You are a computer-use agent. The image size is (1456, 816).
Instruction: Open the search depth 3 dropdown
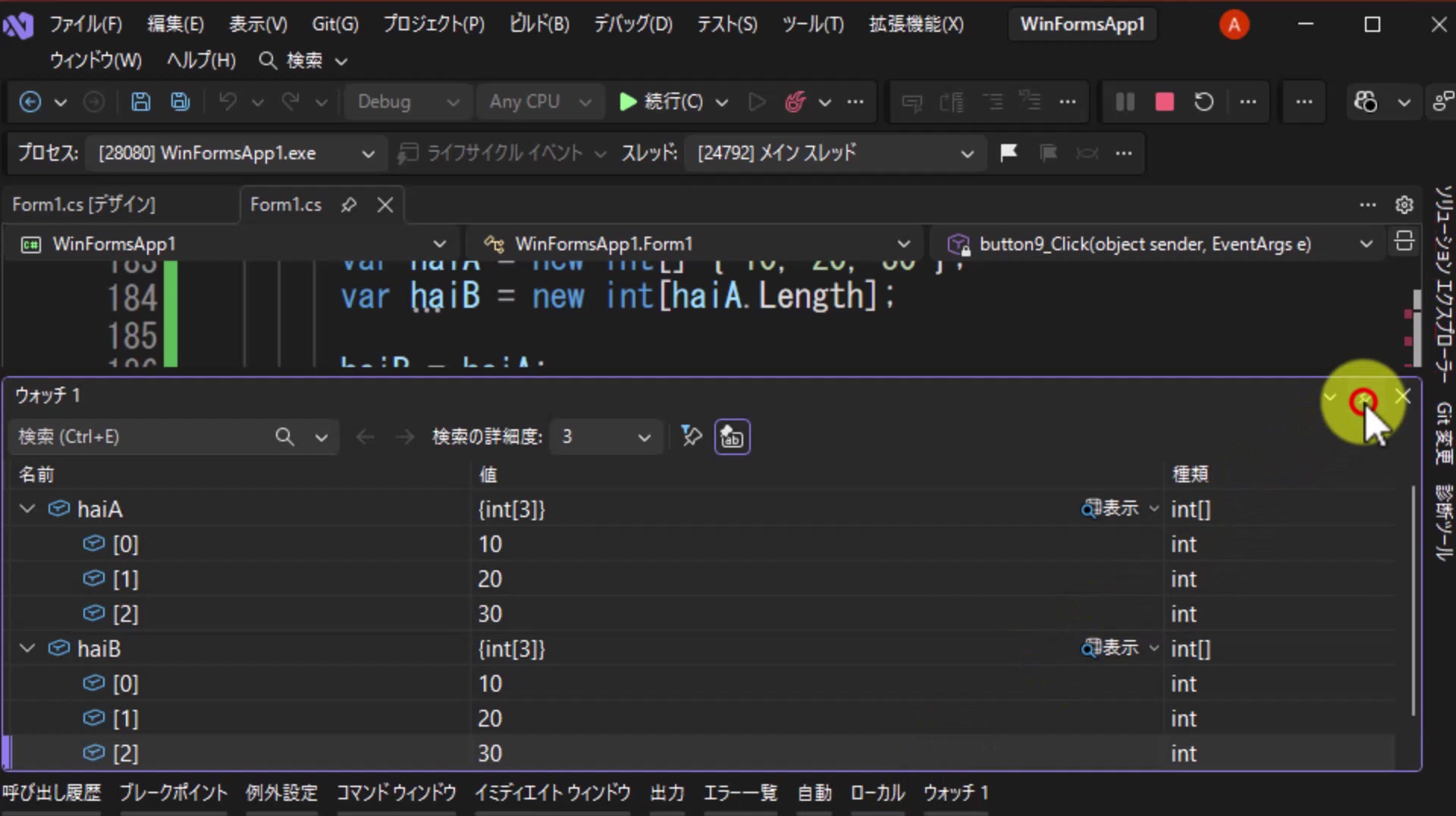(x=605, y=437)
